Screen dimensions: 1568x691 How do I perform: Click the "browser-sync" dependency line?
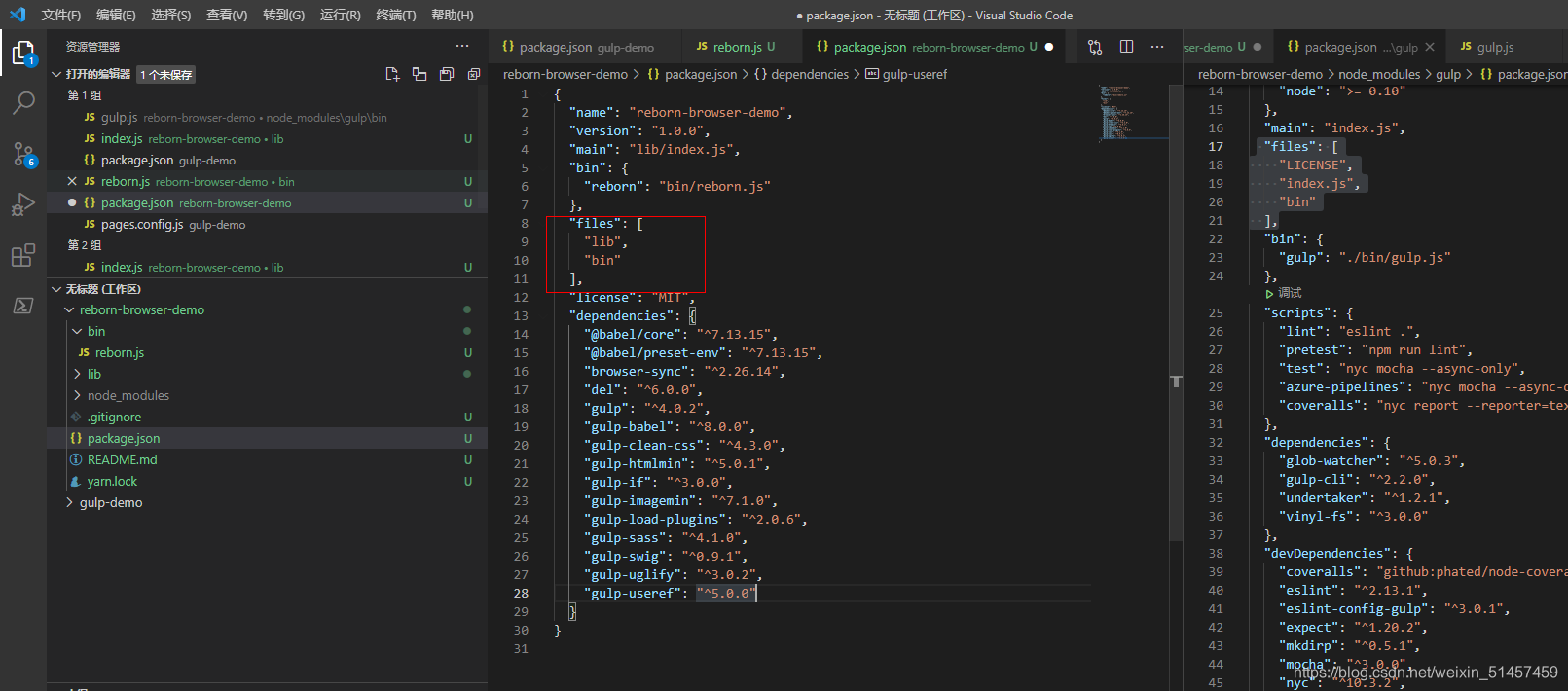(683, 371)
